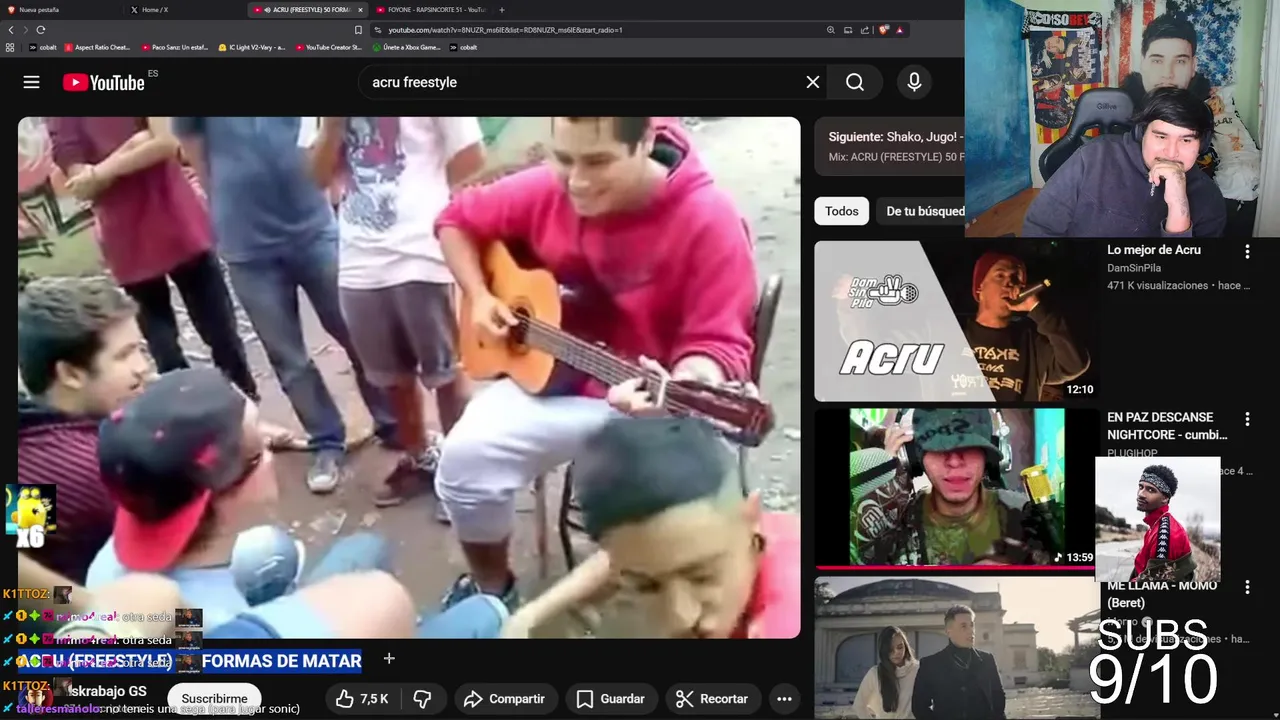
Task: Open options for 'Lo mejor de Acru'
Action: 1247,252
